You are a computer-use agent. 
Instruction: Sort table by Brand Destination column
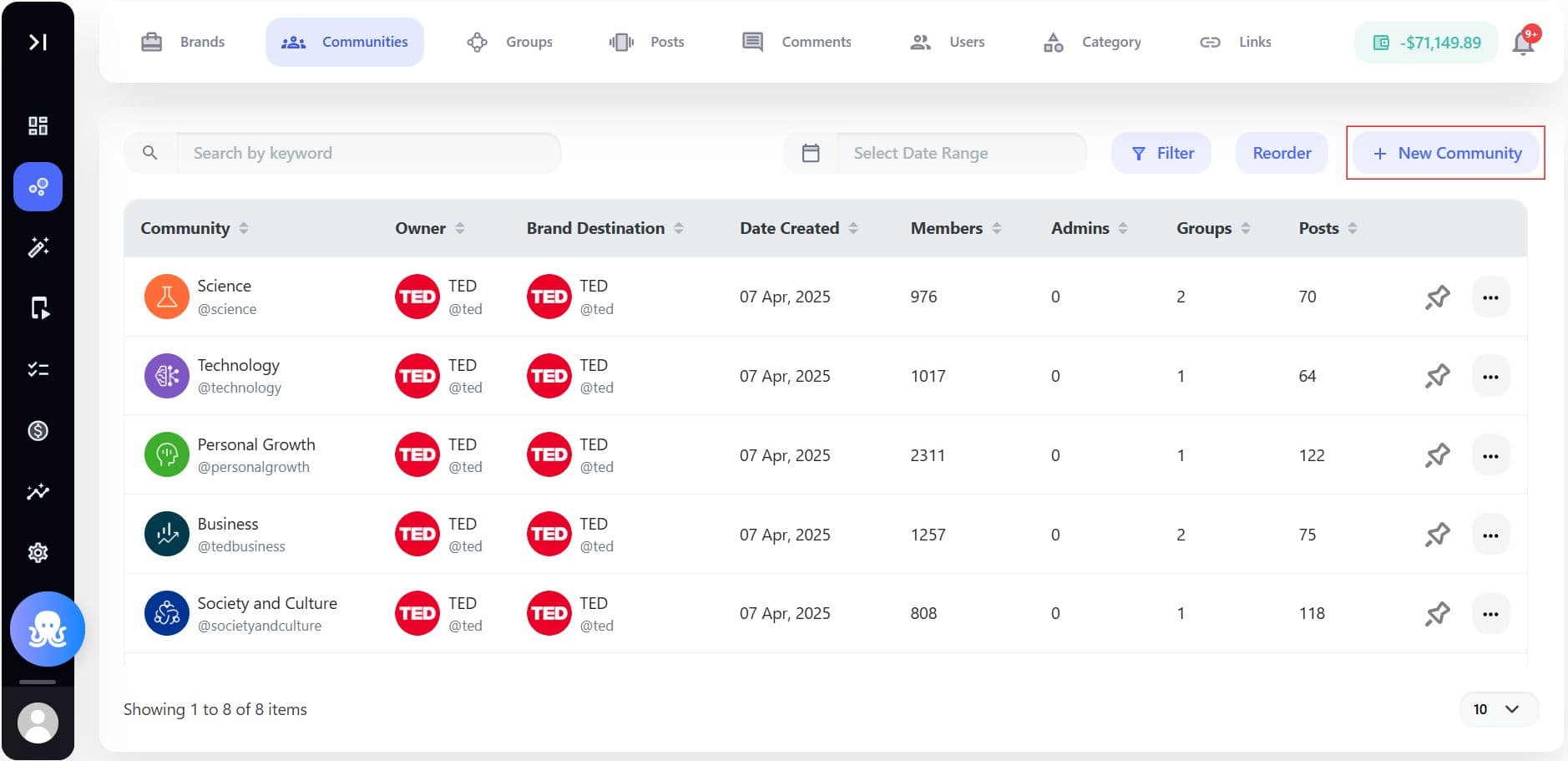click(679, 228)
